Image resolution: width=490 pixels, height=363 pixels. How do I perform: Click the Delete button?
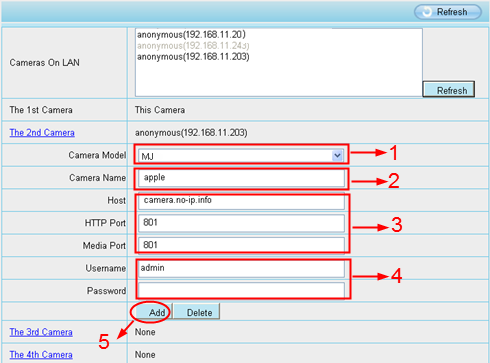point(197,312)
